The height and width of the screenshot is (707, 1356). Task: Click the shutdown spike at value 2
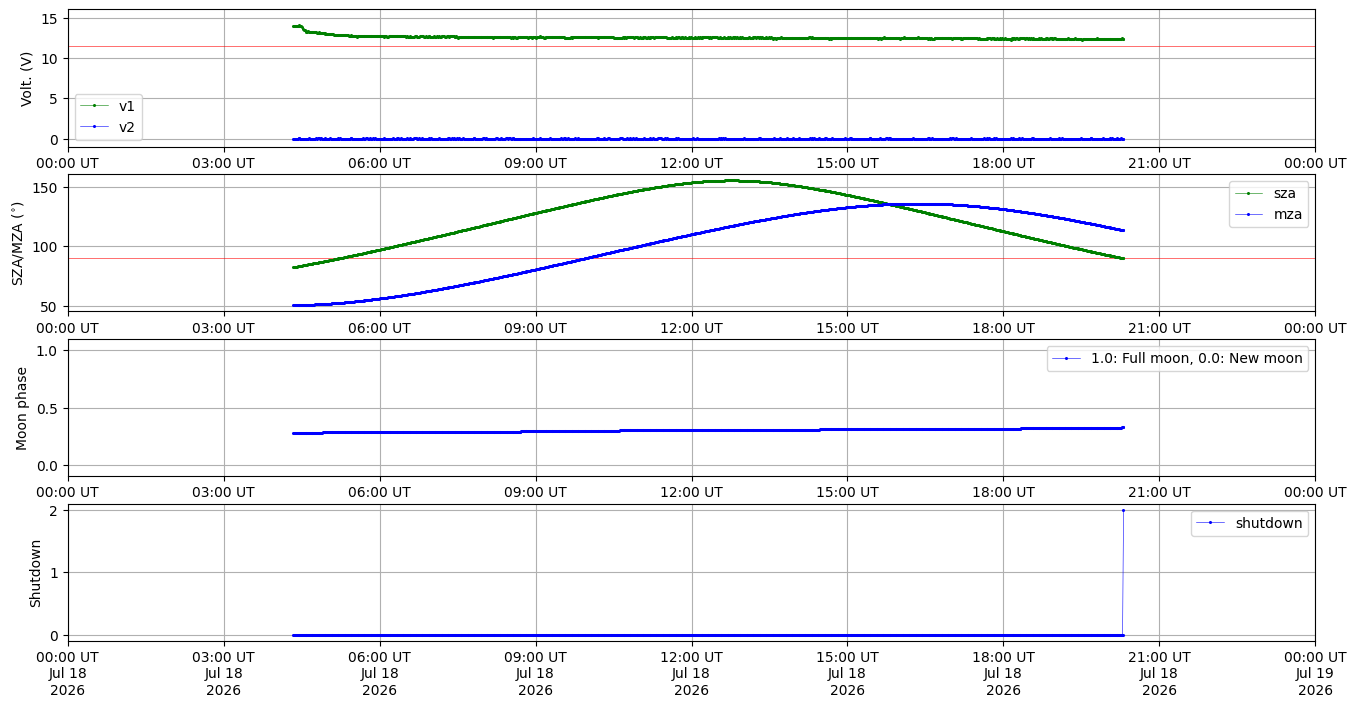click(x=1123, y=510)
